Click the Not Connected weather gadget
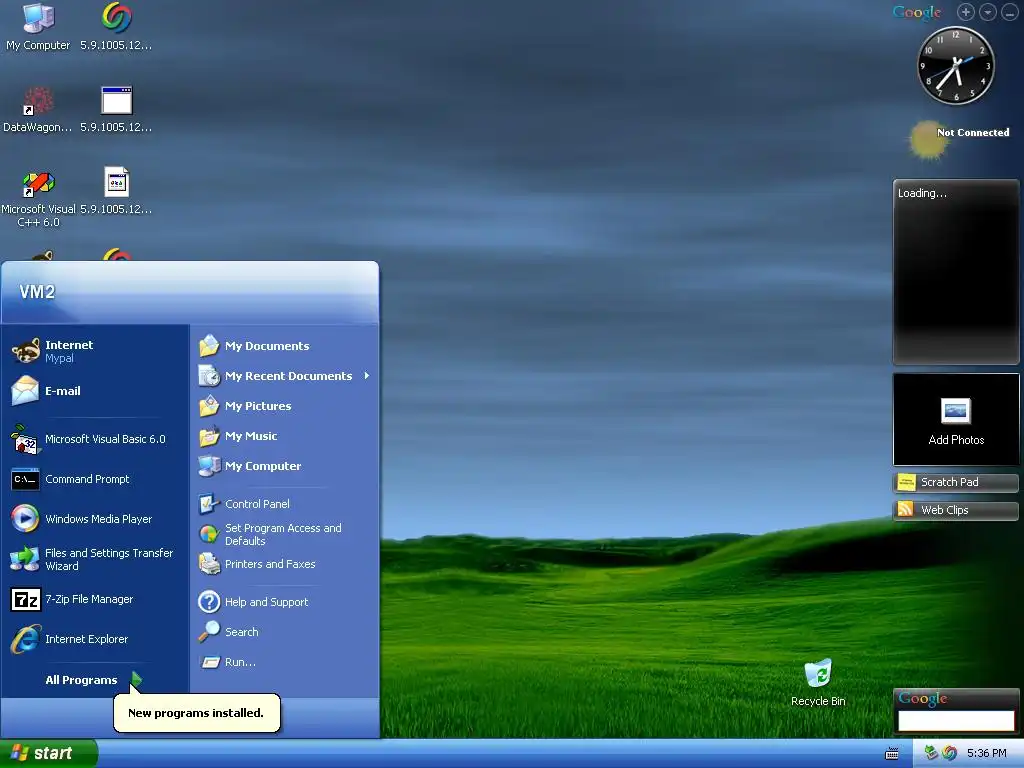 pyautogui.click(x=960, y=138)
